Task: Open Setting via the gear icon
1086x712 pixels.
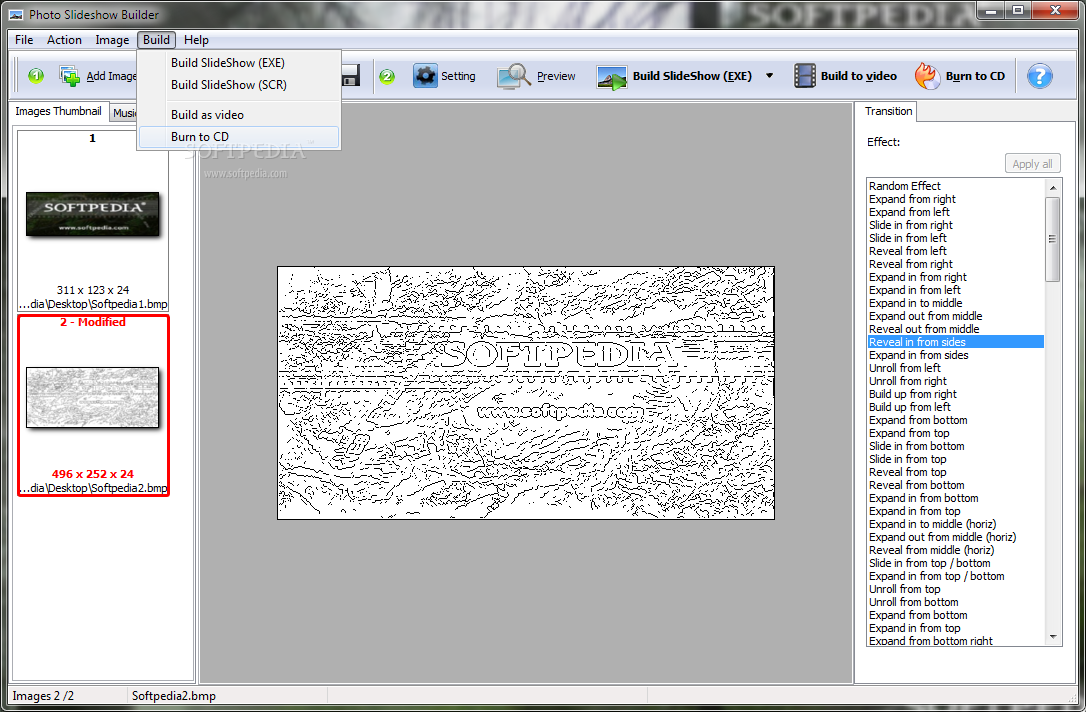Action: click(425, 75)
